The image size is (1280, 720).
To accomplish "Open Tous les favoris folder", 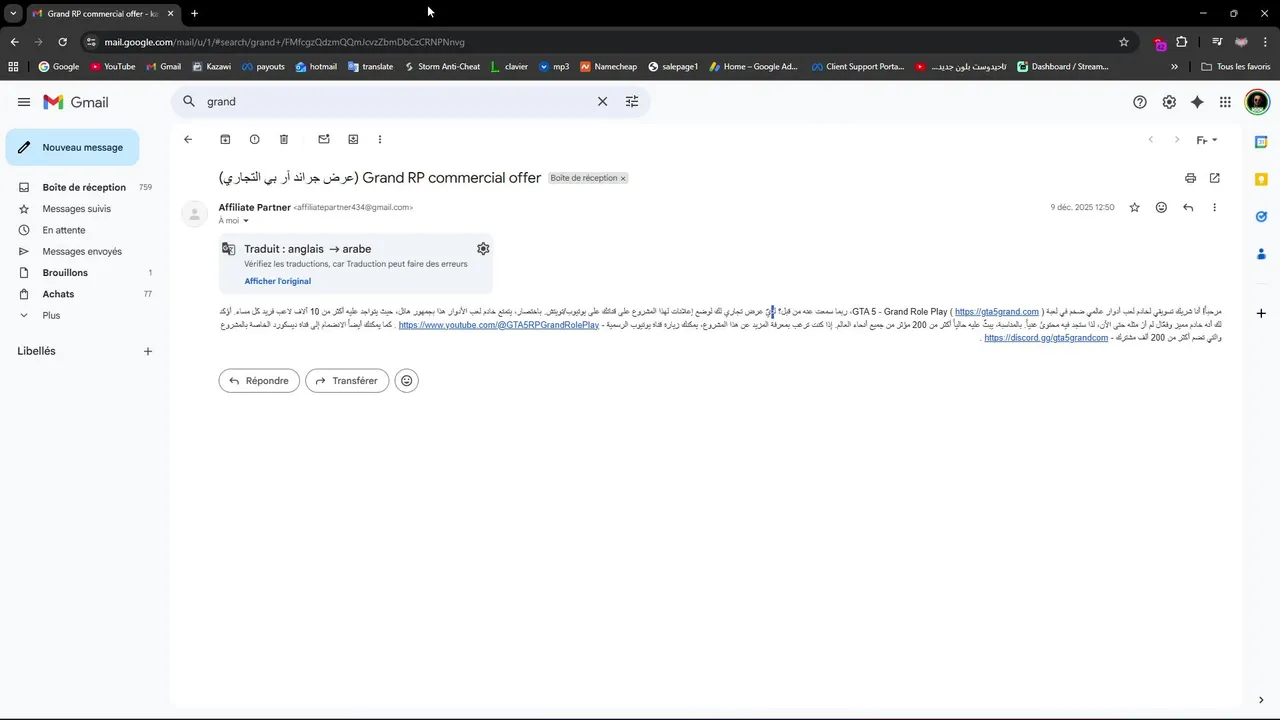I will pos(1235,67).
